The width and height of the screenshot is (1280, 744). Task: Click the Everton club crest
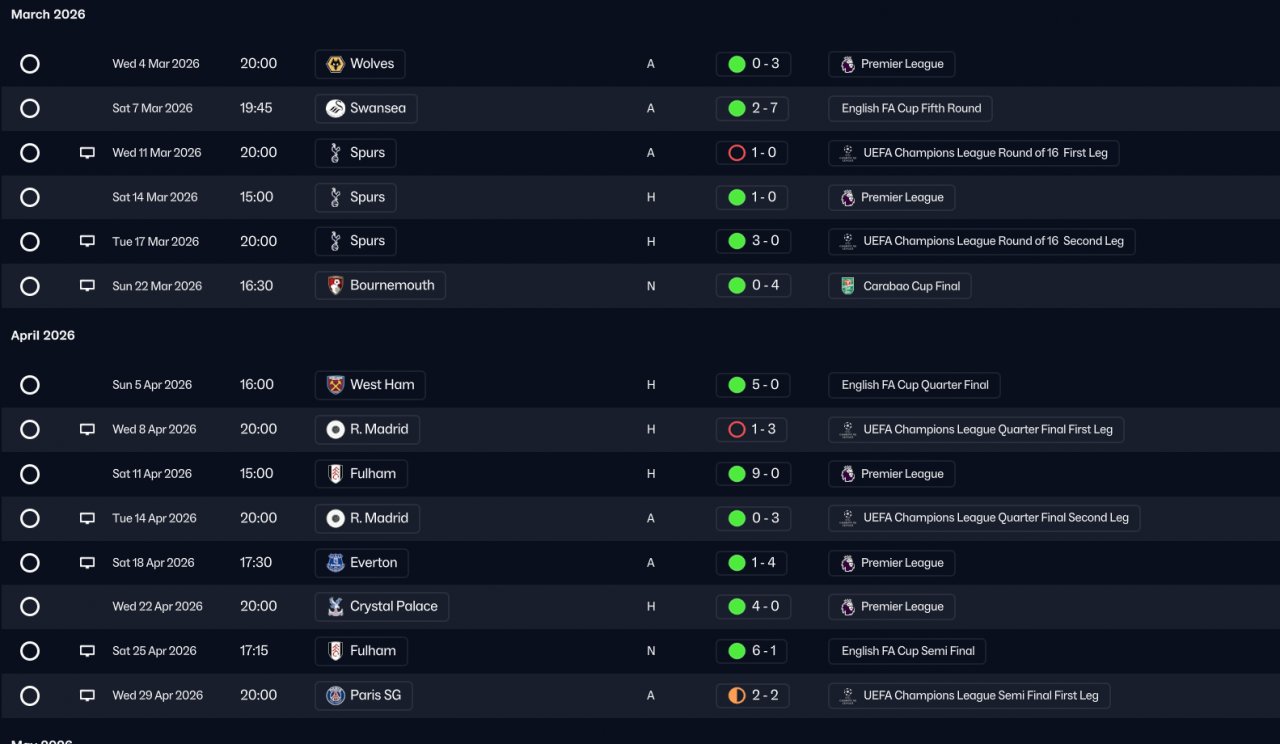pyautogui.click(x=336, y=563)
